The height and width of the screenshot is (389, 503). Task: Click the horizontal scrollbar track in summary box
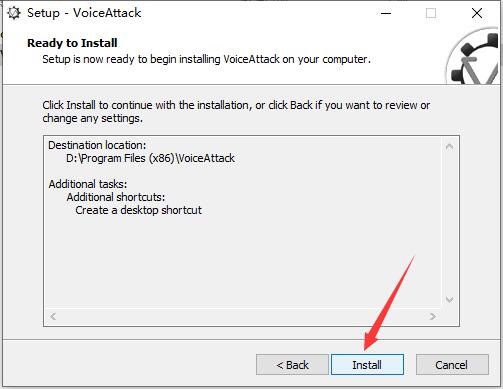coord(243,316)
